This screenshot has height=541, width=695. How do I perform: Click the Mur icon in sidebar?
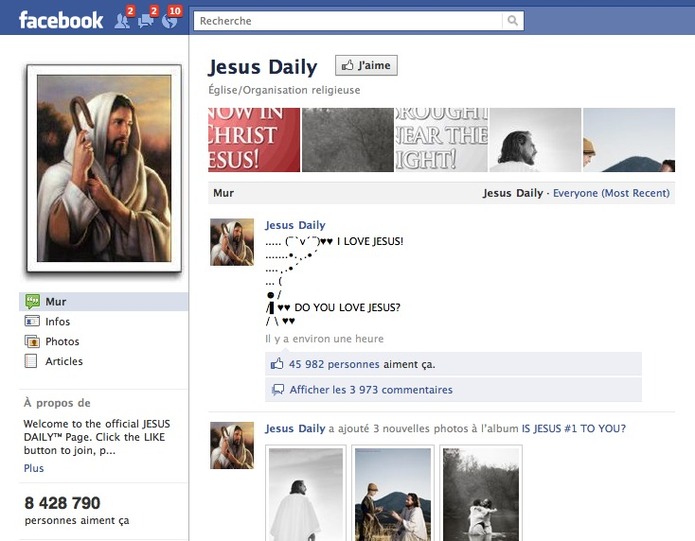coord(32,301)
